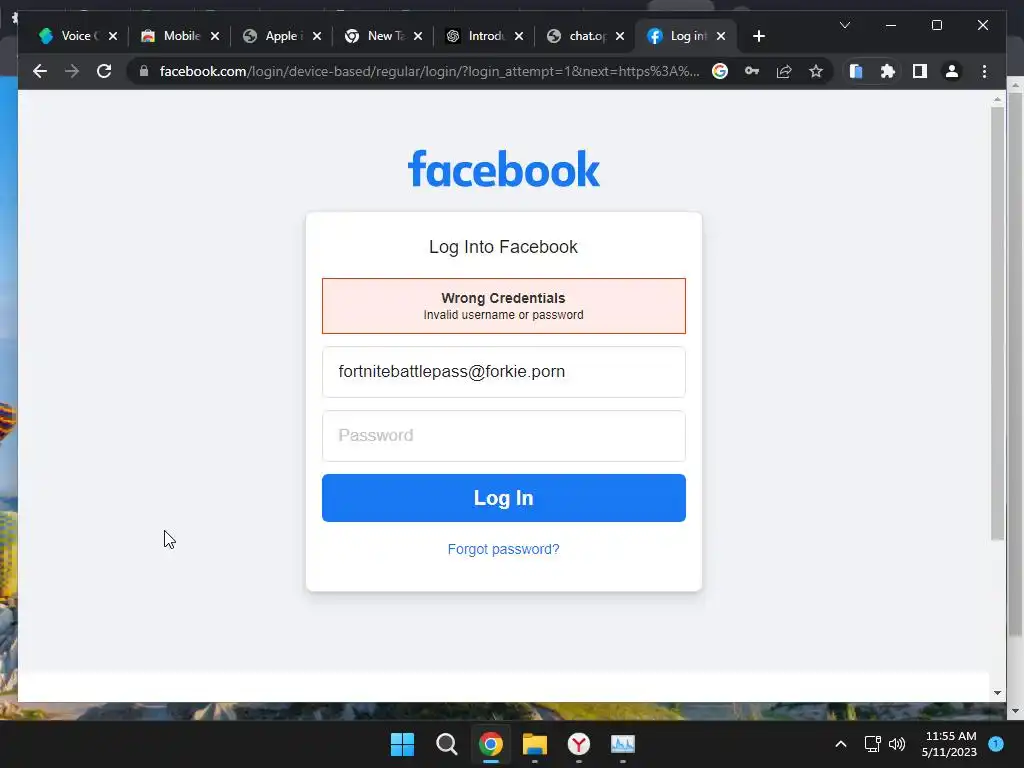Open the Google icon in address bar
Image resolution: width=1024 pixels, height=768 pixels.
point(720,71)
